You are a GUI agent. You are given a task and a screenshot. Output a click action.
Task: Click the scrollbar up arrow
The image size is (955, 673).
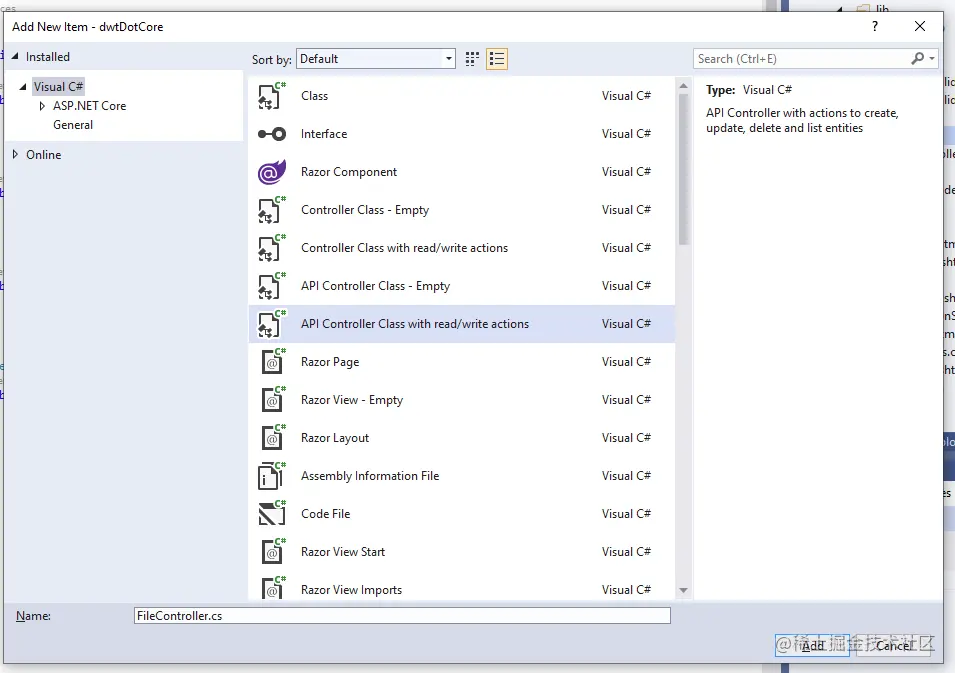coord(683,86)
